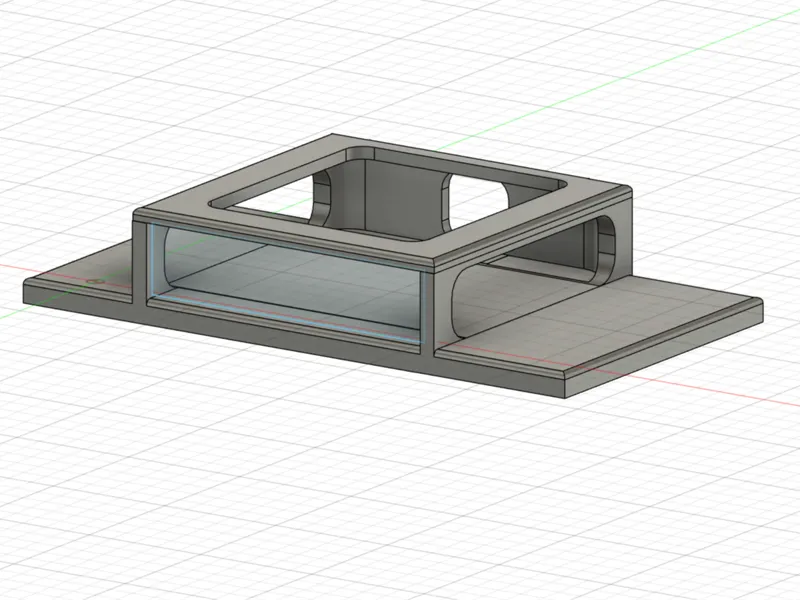
Task: Select the blue-highlighted front opening face
Action: [x=287, y=282]
